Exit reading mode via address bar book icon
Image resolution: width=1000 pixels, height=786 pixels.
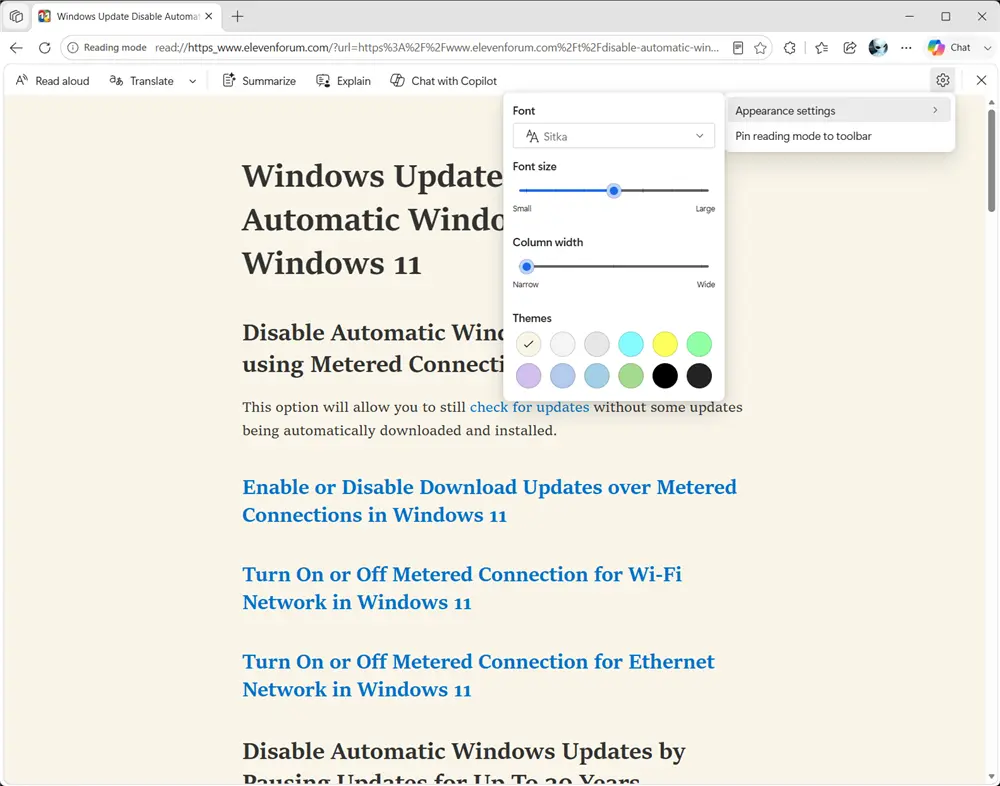pos(738,48)
